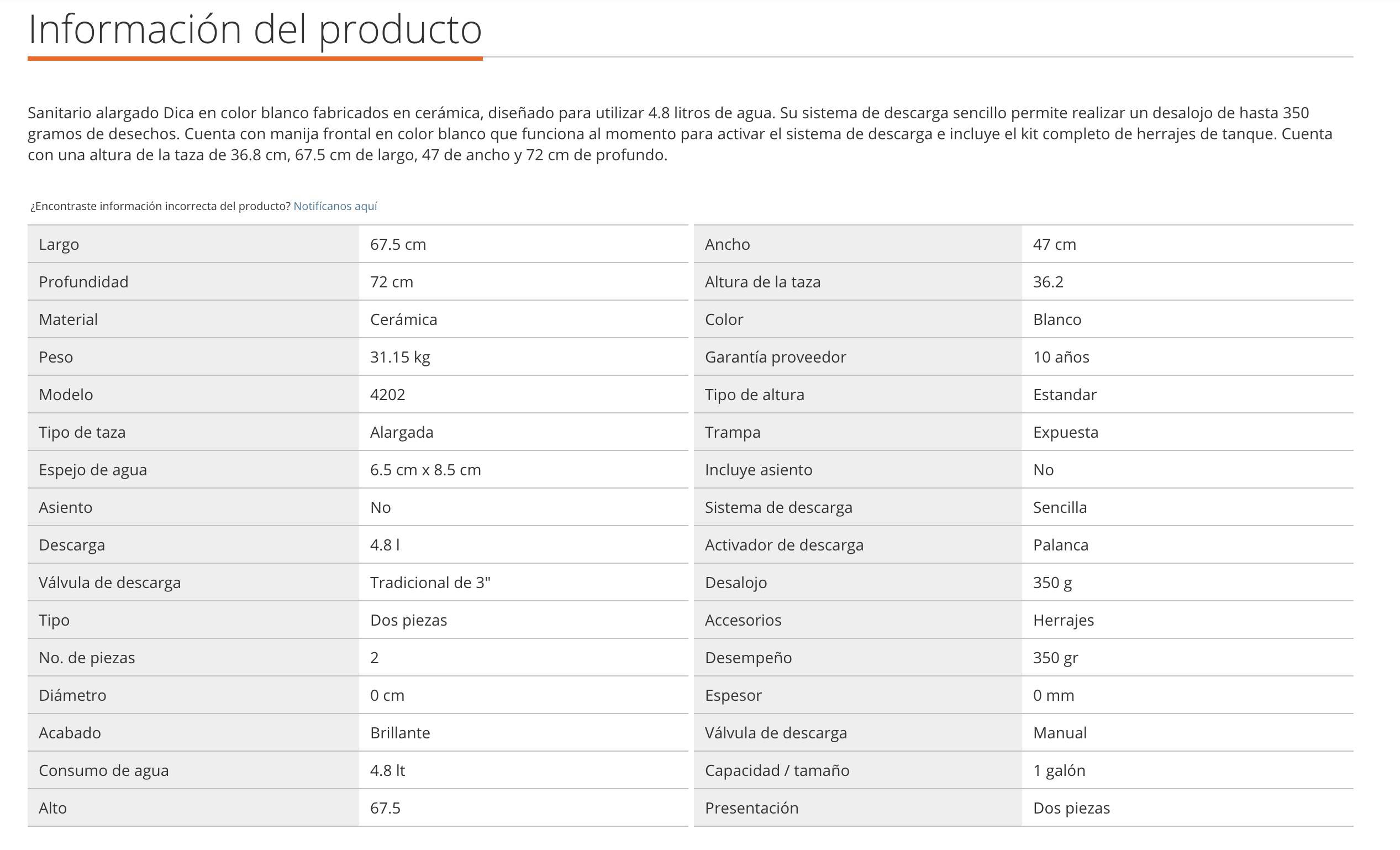This screenshot has width=1400, height=850.
Task: Select the '1 galón' capacity value
Action: 1059,770
